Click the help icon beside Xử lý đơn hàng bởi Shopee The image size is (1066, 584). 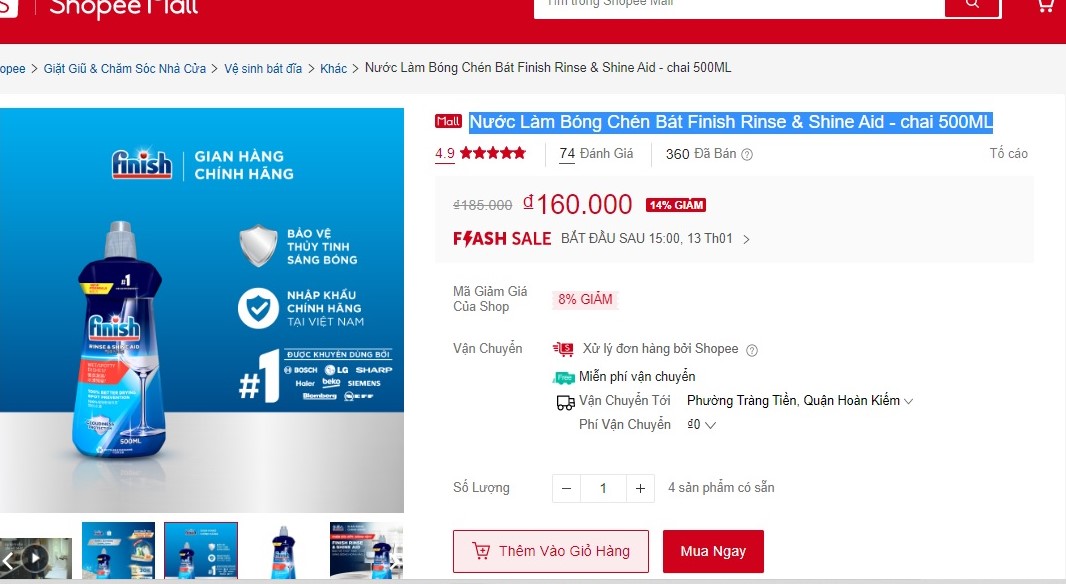pyautogui.click(x=752, y=350)
